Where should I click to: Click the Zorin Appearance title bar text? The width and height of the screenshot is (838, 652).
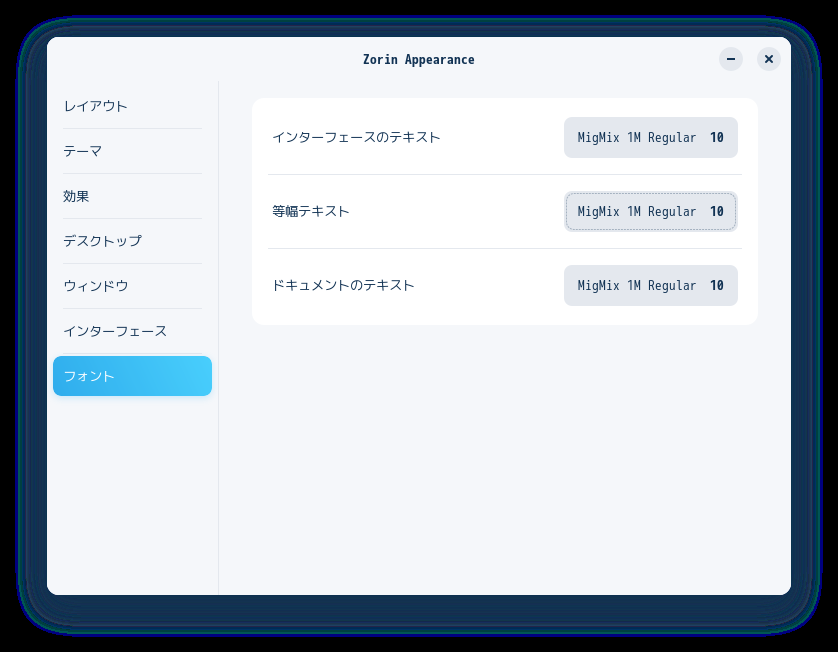coord(419,59)
